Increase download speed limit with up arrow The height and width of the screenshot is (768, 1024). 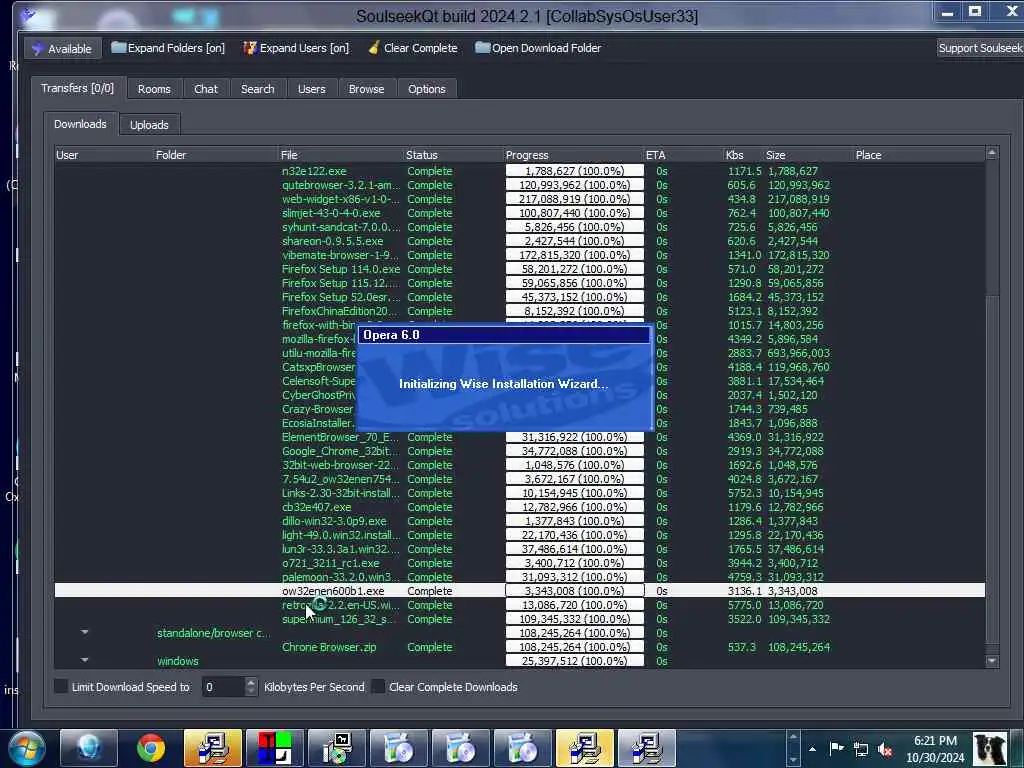[251, 682]
